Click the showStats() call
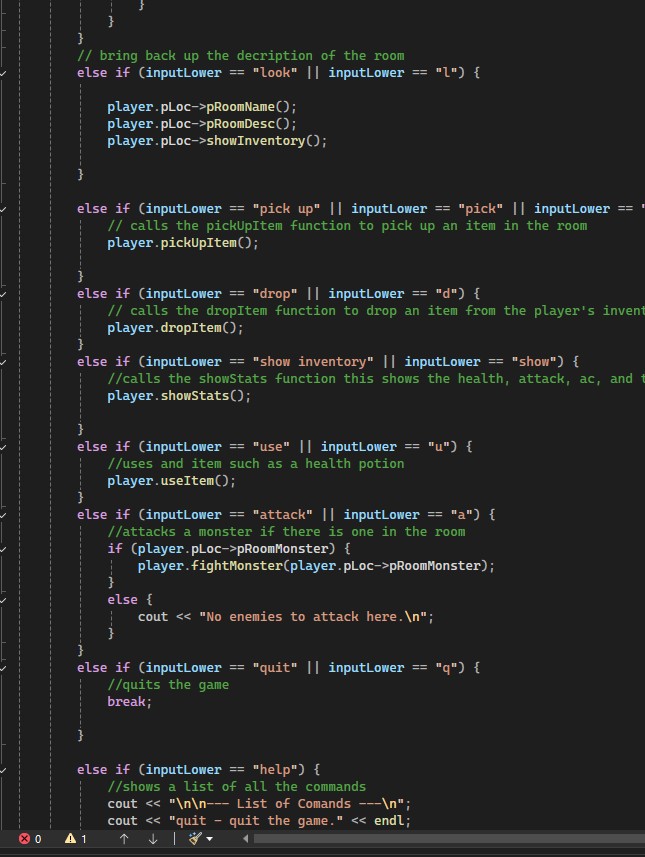This screenshot has width=645, height=857. tap(202, 396)
